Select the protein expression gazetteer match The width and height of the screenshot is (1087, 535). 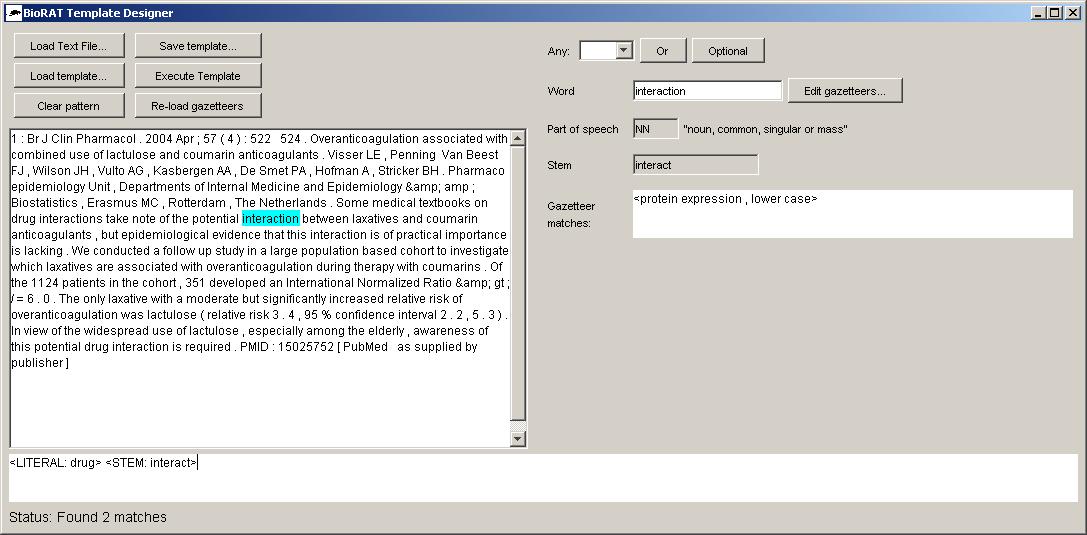click(725, 199)
